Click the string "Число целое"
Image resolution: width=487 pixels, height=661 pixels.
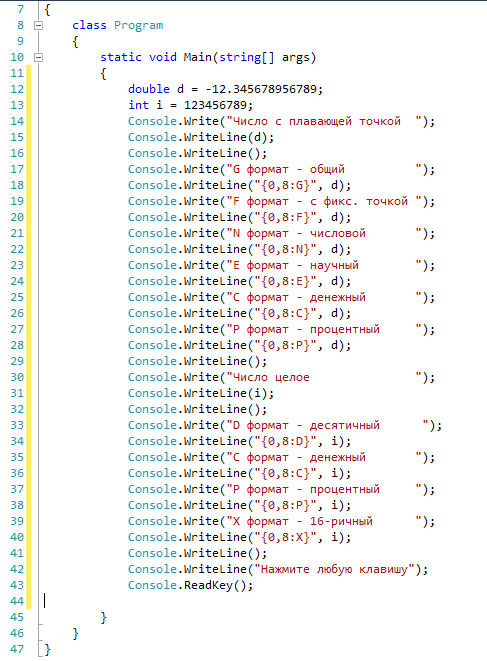coord(324,378)
